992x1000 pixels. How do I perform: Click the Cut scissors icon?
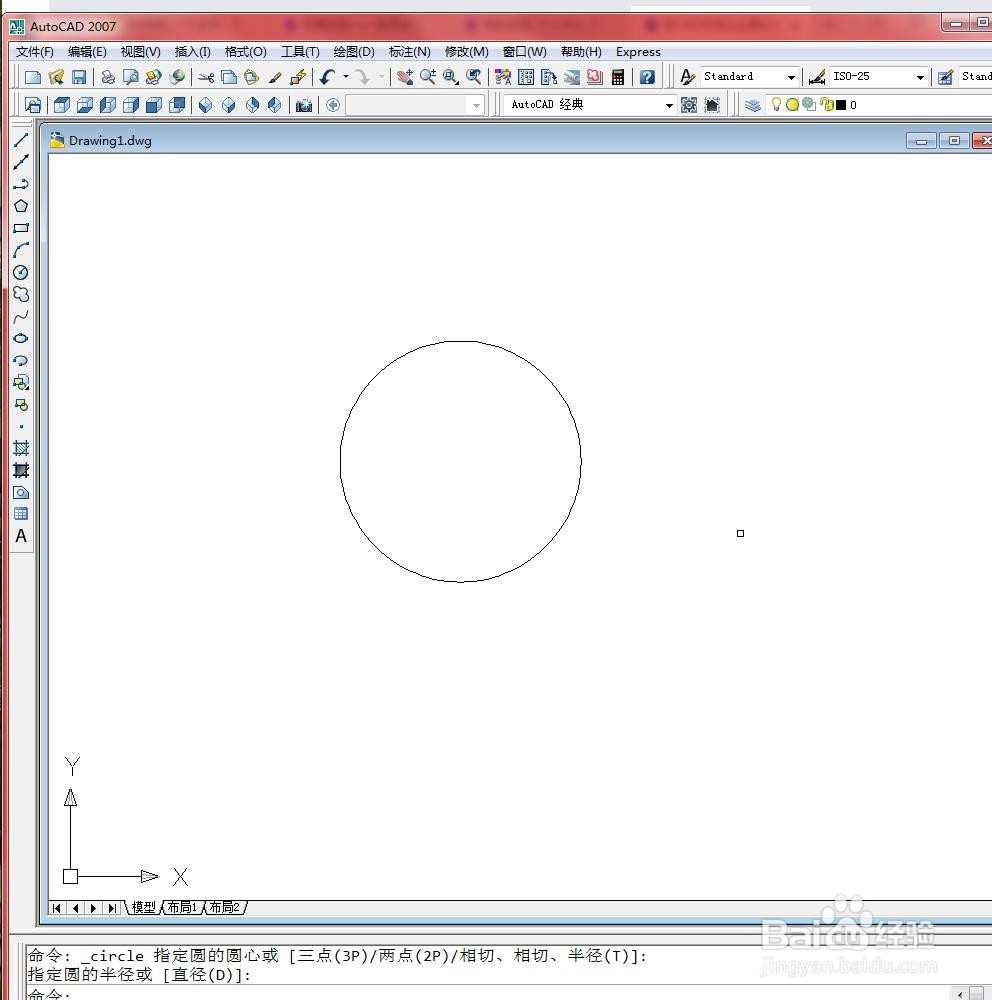click(x=206, y=77)
